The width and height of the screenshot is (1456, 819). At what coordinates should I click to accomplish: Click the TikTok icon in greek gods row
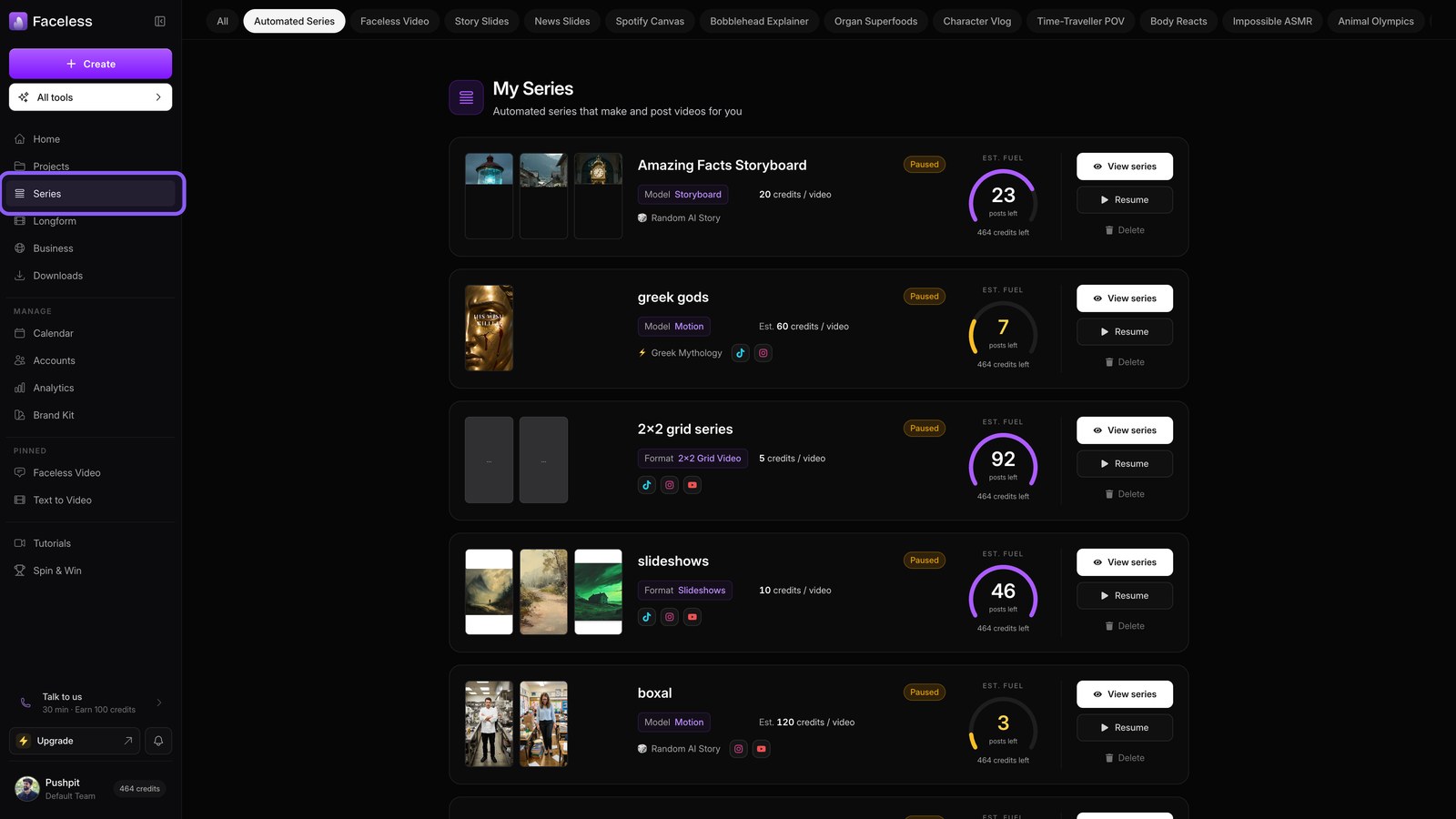click(x=741, y=353)
